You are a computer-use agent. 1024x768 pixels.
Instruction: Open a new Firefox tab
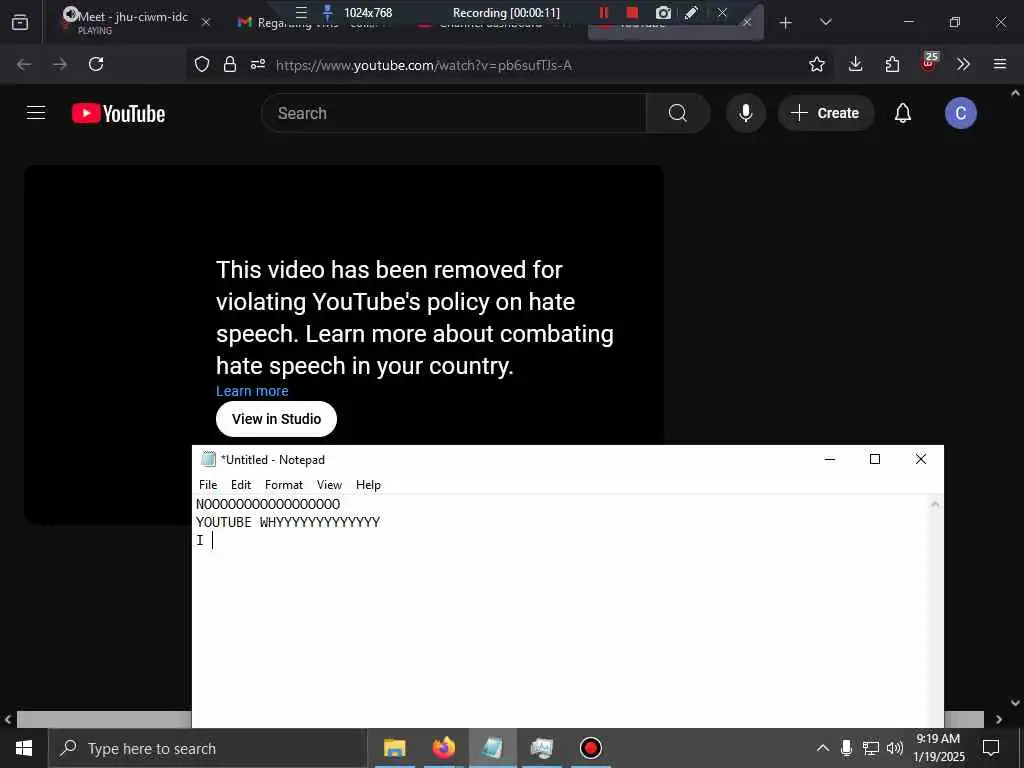[786, 23]
